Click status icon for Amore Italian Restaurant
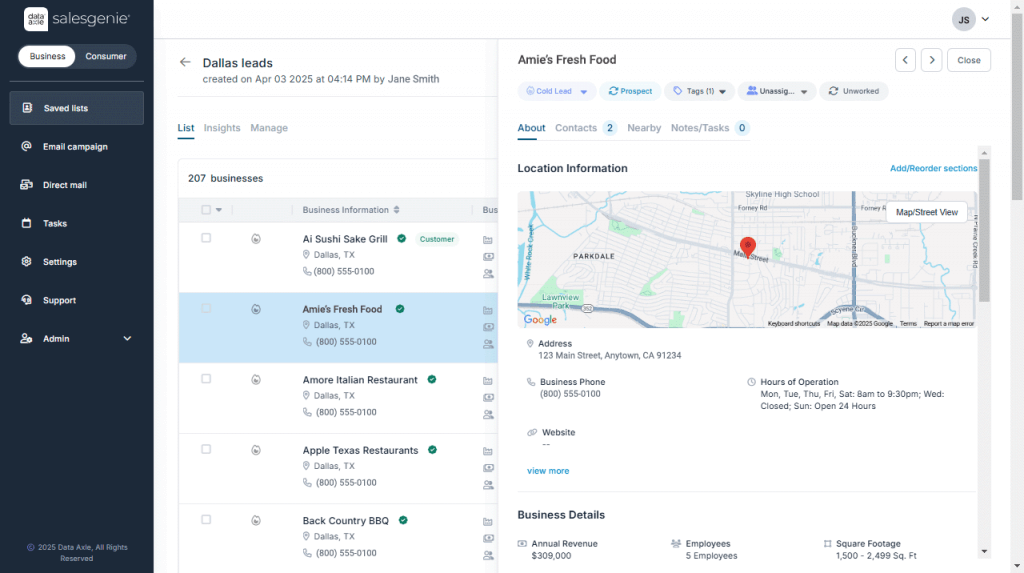 [256, 380]
